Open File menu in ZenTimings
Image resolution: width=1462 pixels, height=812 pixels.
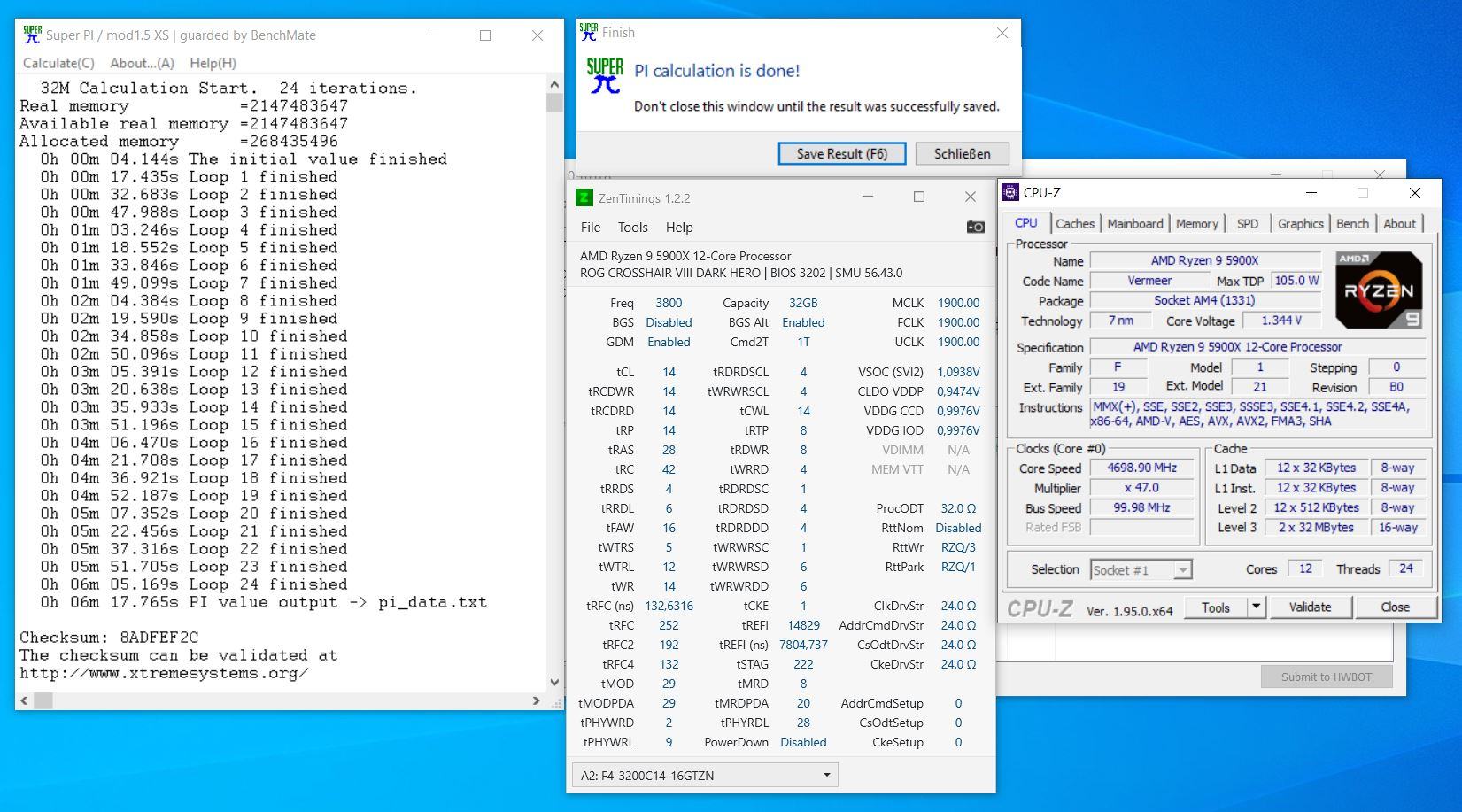tap(591, 228)
